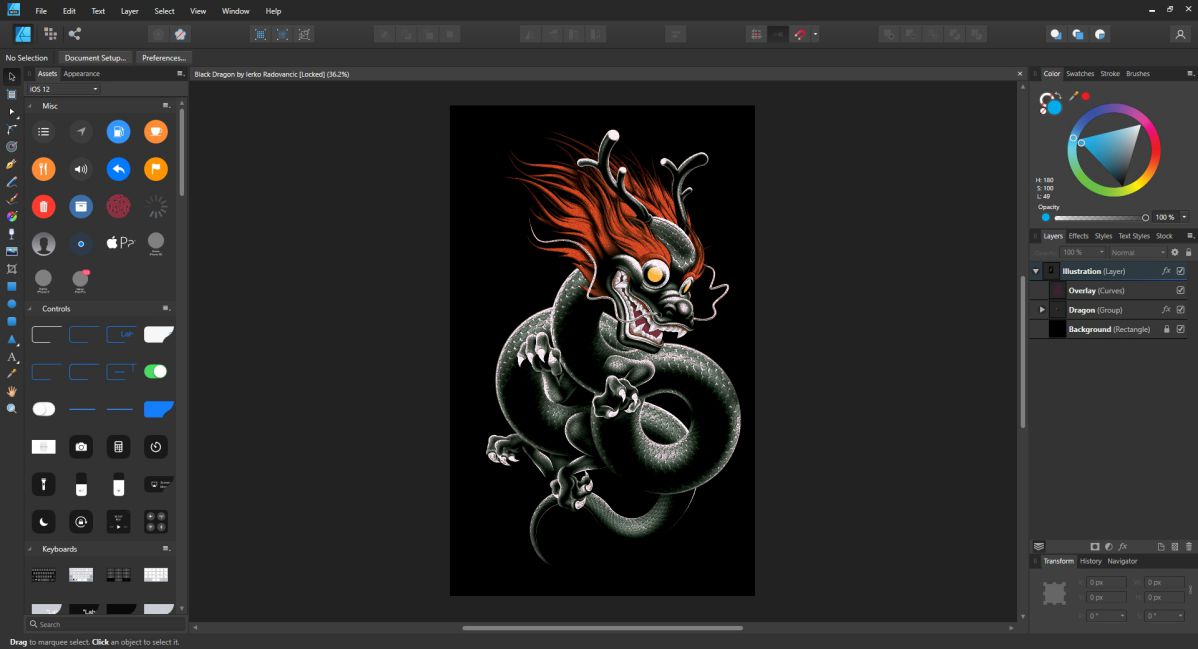Click the crescent moon control asset
Image resolution: width=1198 pixels, height=649 pixels.
(44, 522)
